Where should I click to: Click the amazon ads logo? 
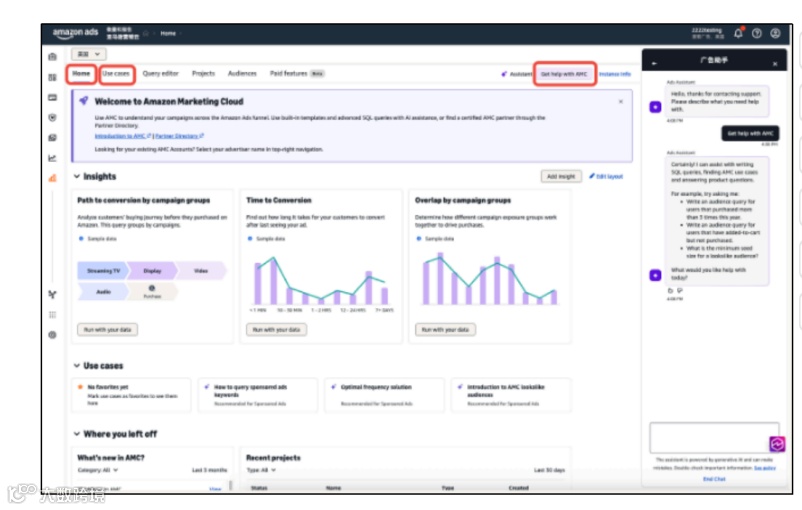(75, 33)
